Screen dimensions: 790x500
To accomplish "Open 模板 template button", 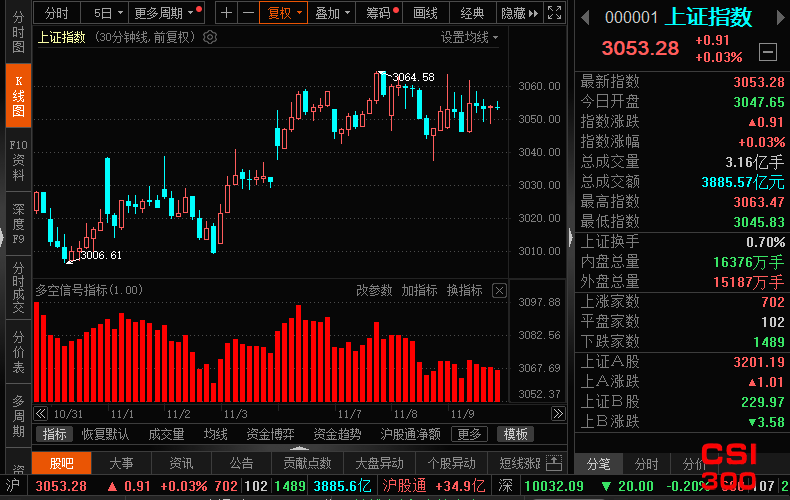I will pyautogui.click(x=515, y=434).
